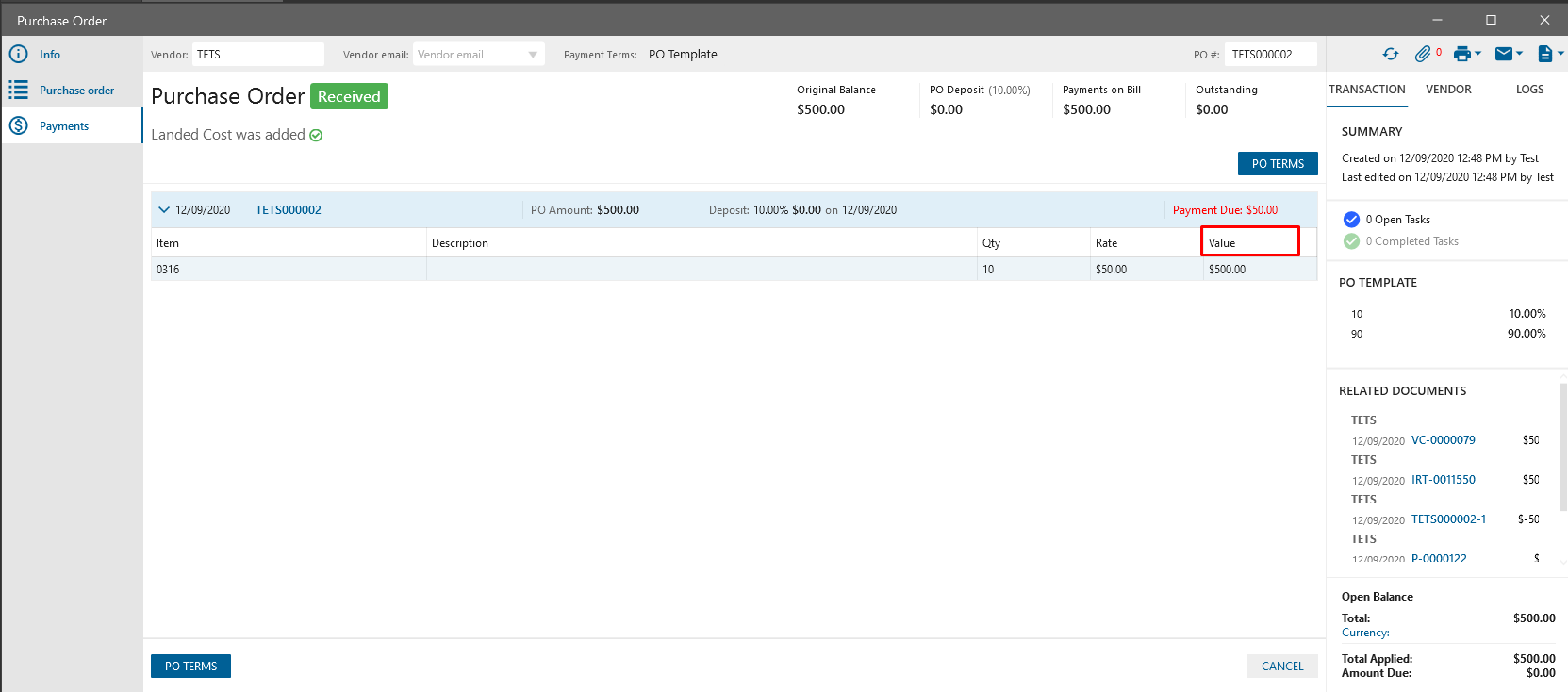Switch to the VENDOR tab
This screenshot has height=692, width=1568.
coord(1448,90)
